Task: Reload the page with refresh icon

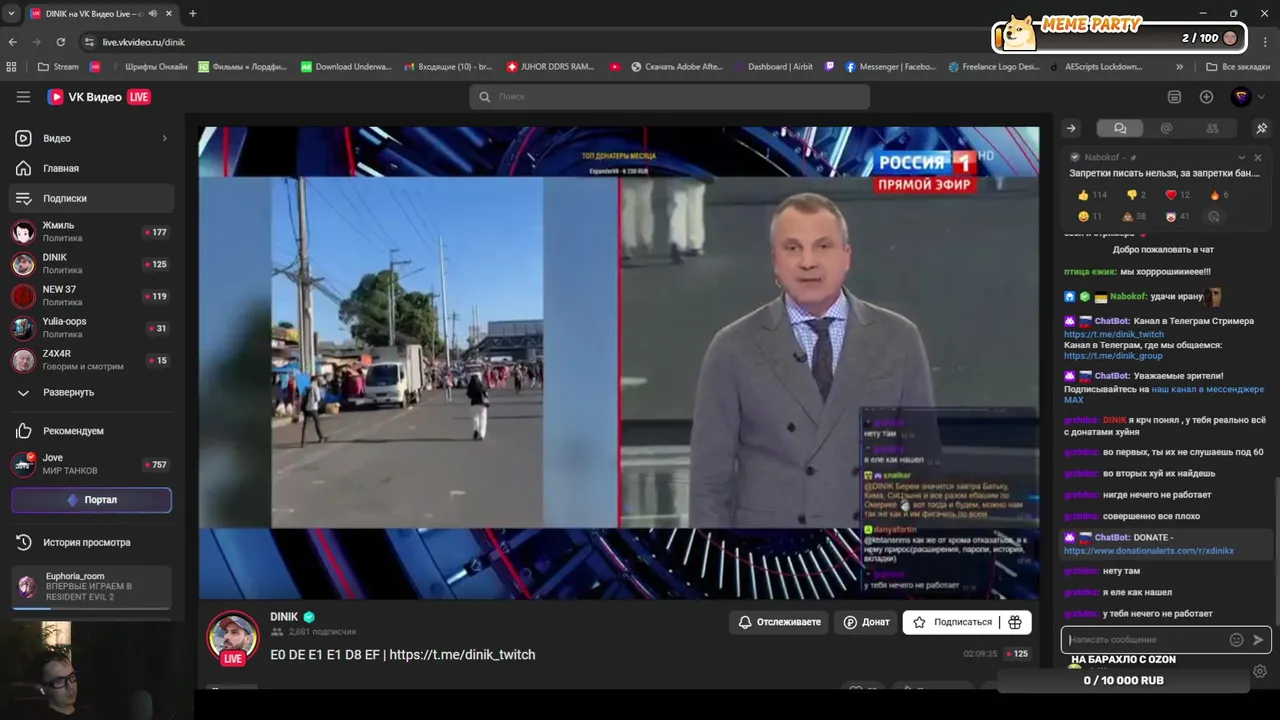Action: click(61, 42)
